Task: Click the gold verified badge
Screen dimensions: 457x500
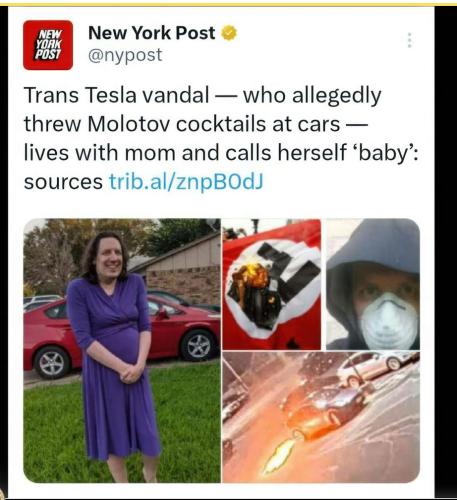Action: tap(229, 33)
